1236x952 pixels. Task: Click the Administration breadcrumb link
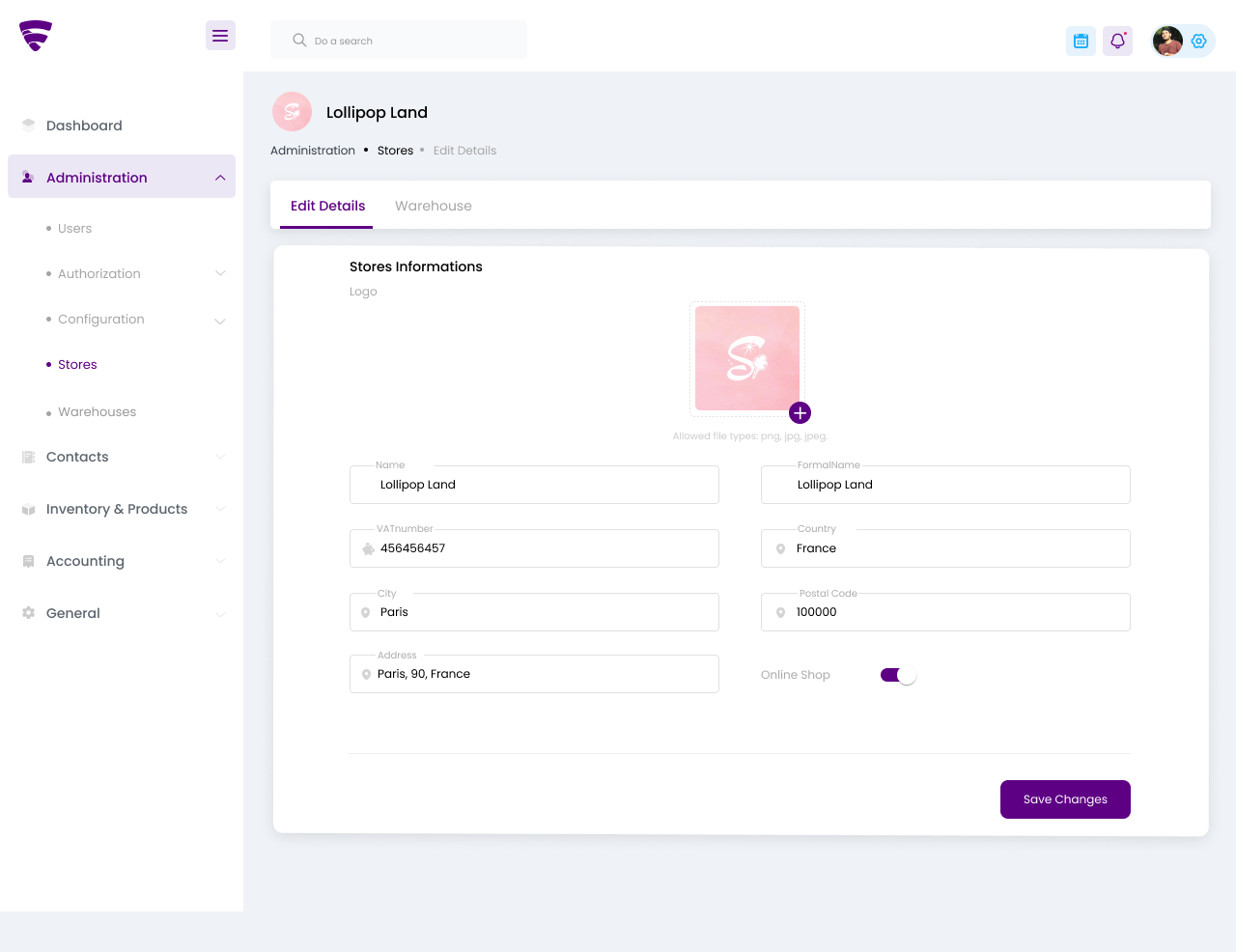(313, 151)
